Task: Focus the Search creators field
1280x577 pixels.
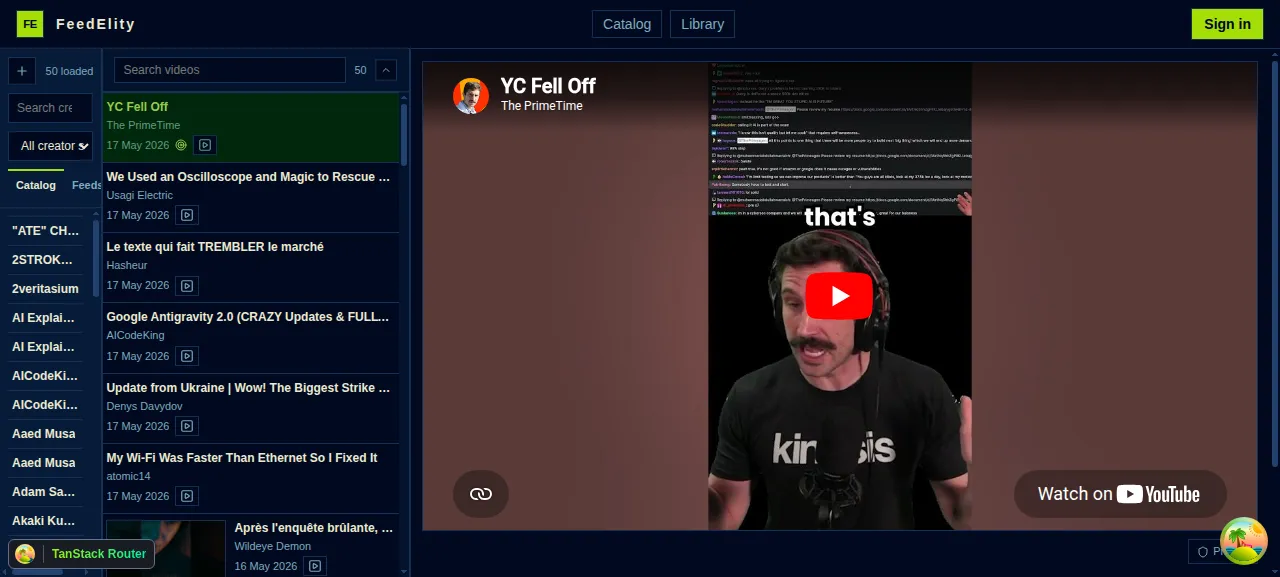Action: pos(51,108)
